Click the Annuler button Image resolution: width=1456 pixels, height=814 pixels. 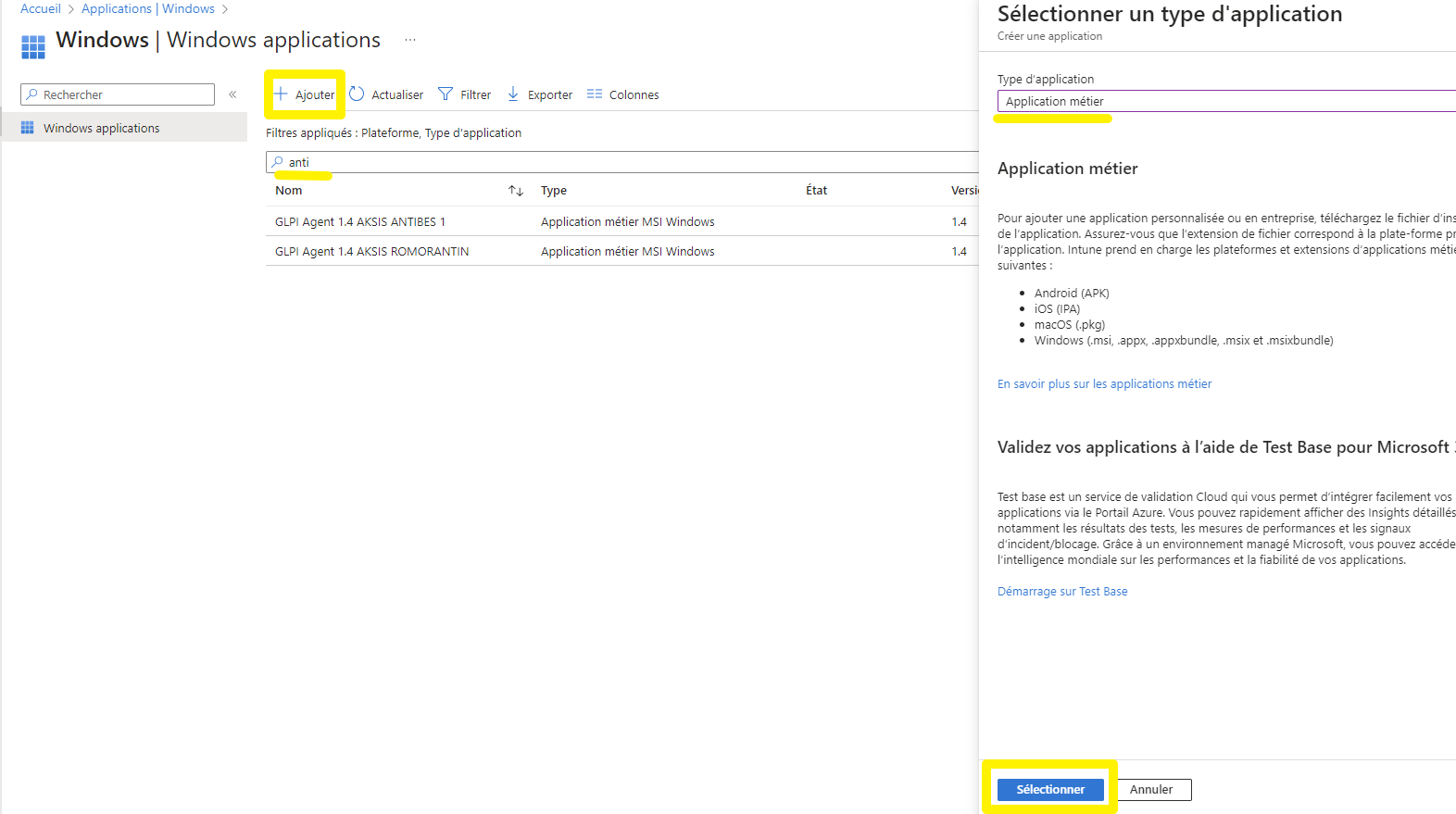[1151, 789]
